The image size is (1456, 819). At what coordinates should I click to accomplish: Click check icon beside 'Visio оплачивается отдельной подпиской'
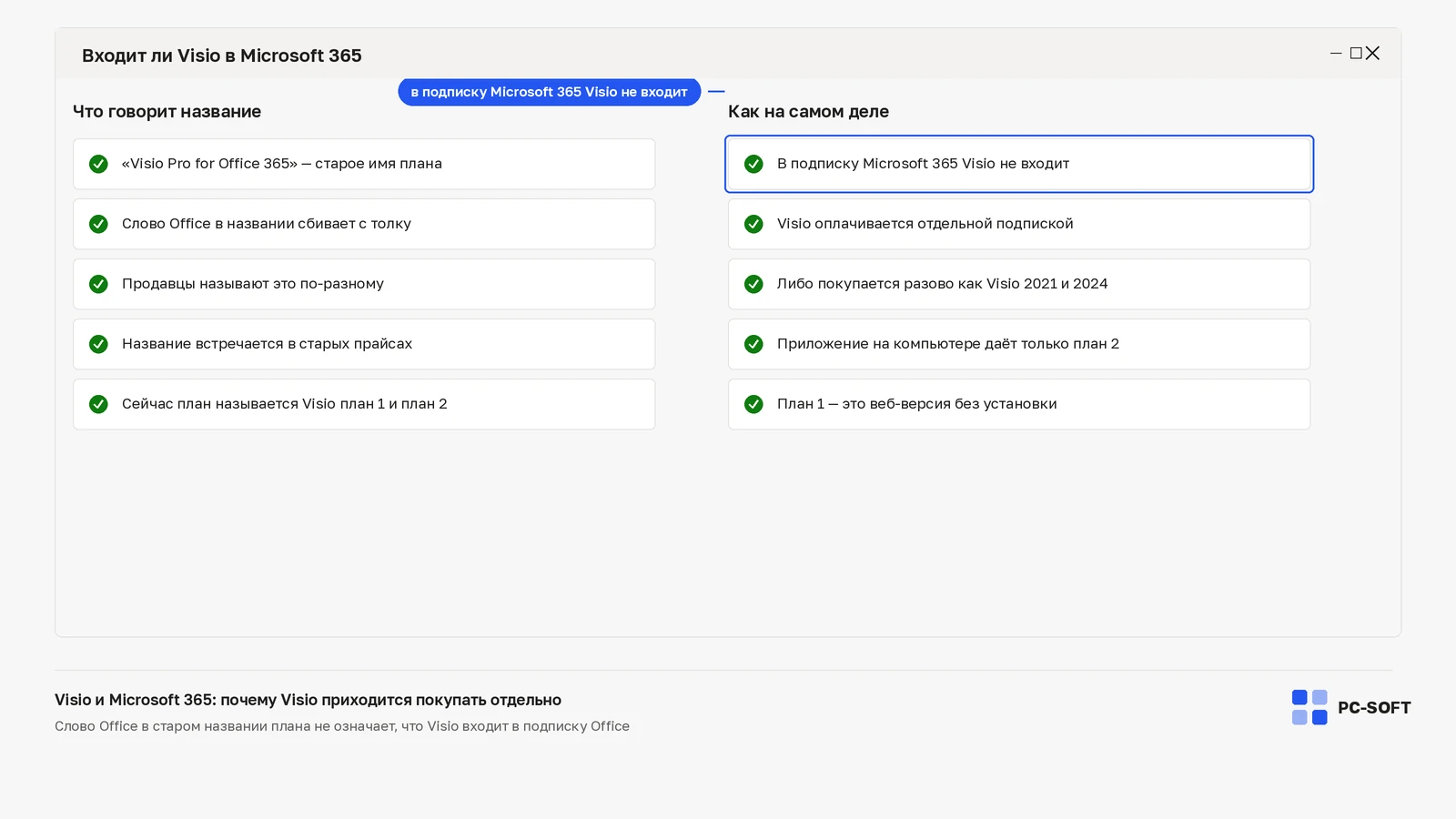(x=753, y=224)
